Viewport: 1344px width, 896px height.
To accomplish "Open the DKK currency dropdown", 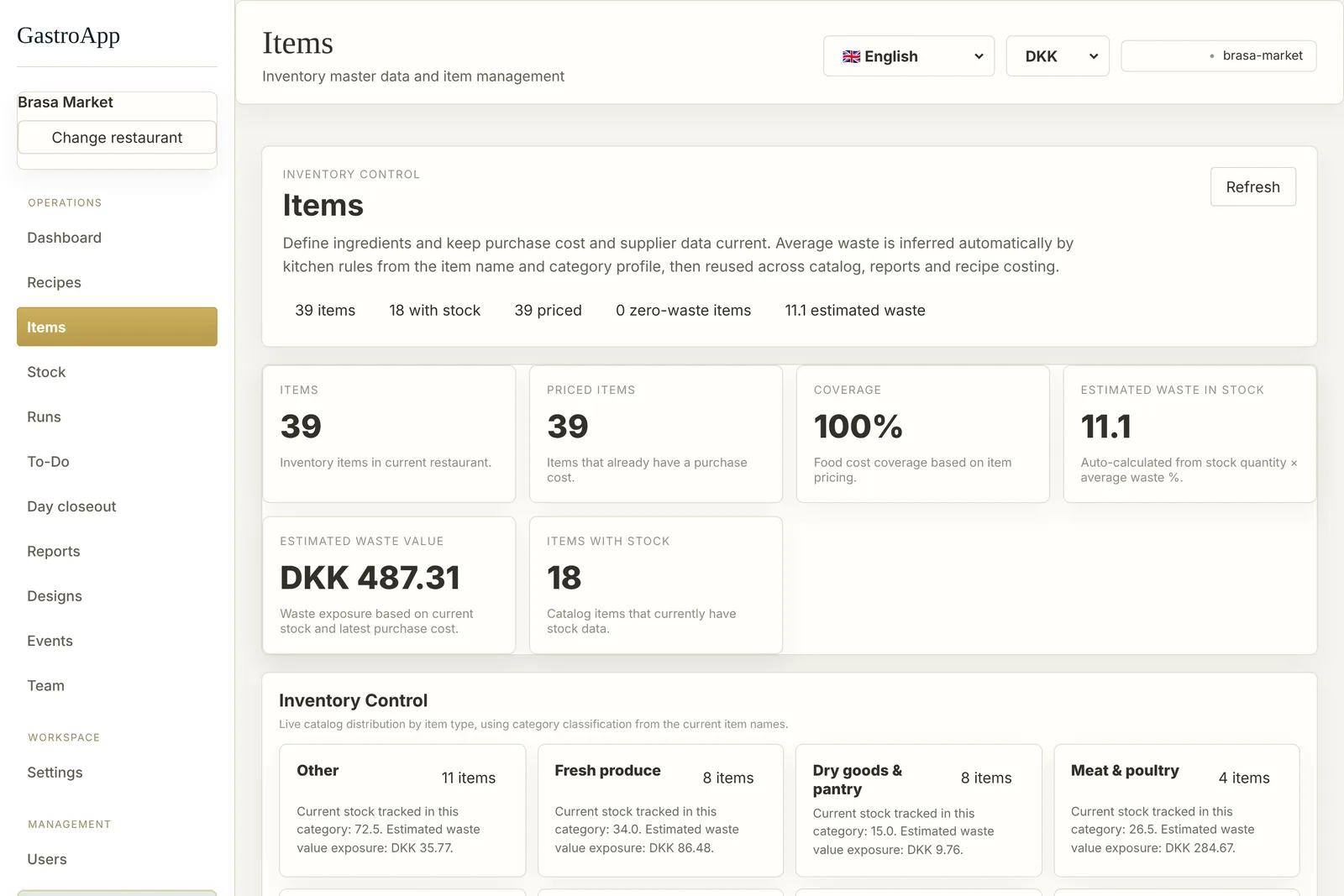I will (1058, 56).
